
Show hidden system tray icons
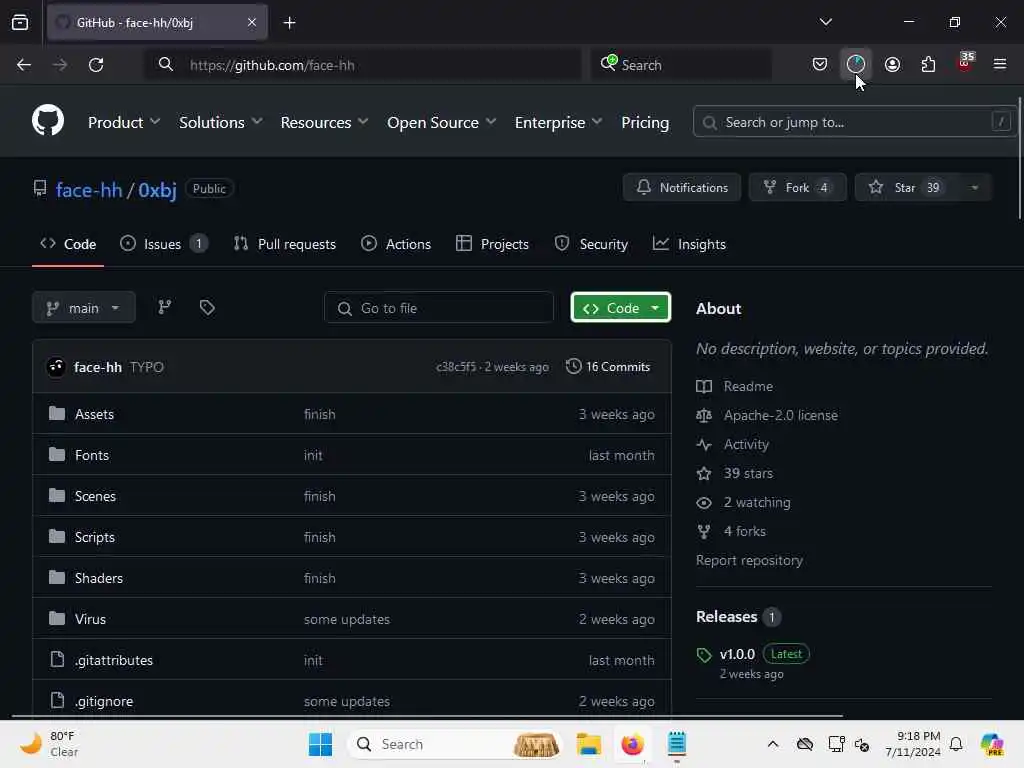[773, 744]
